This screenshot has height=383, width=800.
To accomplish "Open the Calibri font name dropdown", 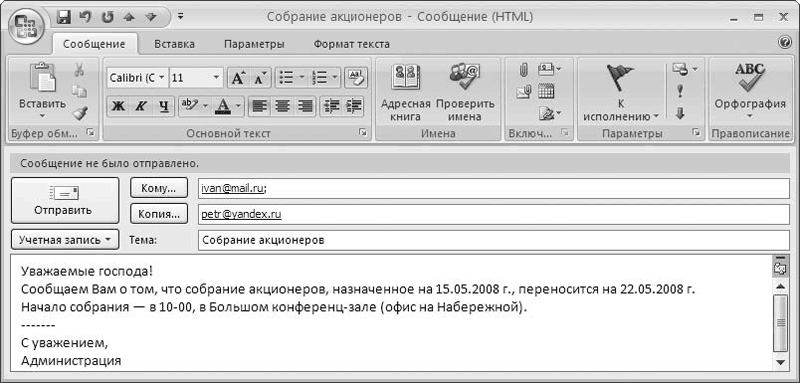I will pos(162,78).
